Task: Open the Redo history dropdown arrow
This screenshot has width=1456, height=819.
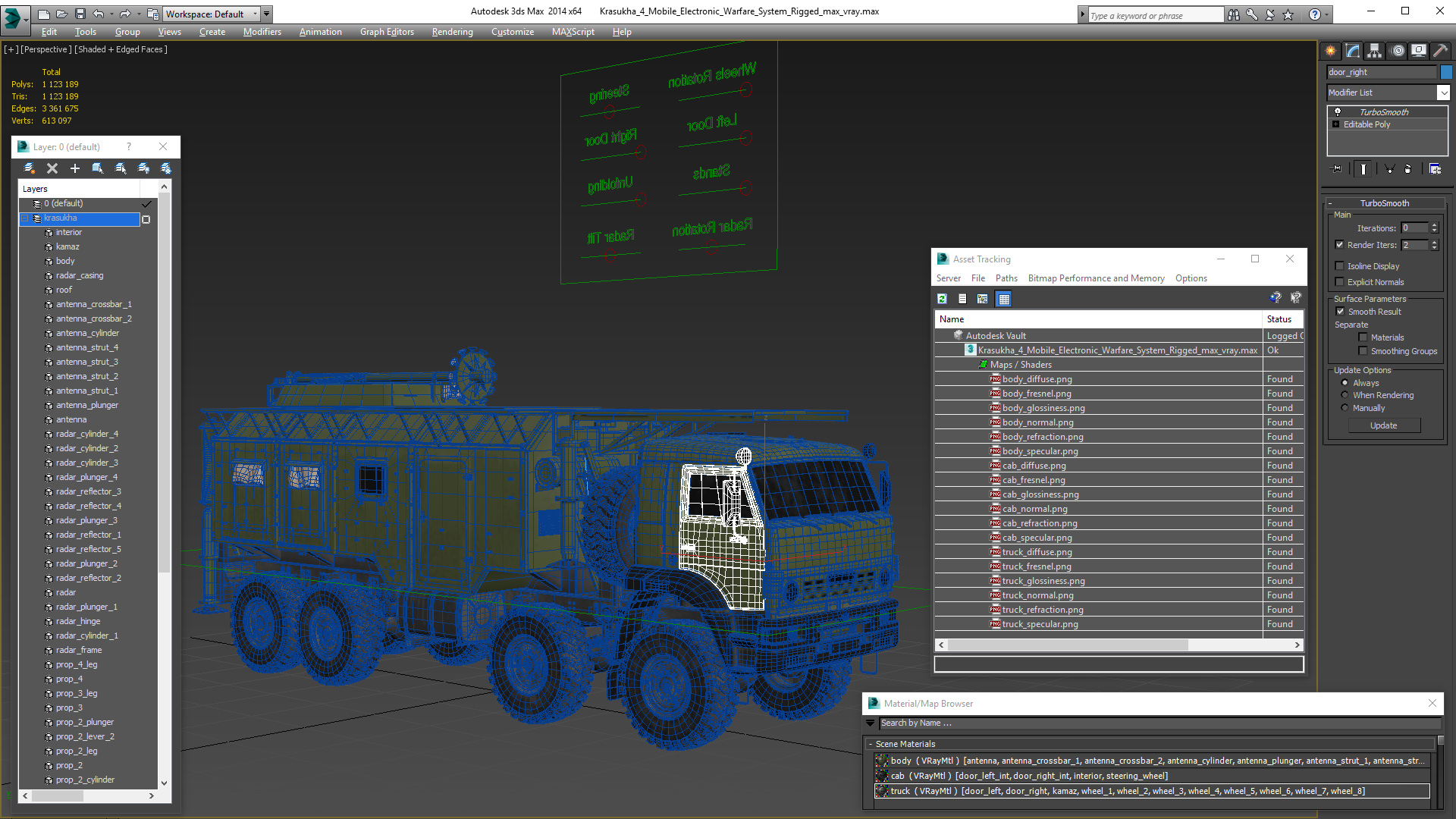Action: (x=139, y=14)
